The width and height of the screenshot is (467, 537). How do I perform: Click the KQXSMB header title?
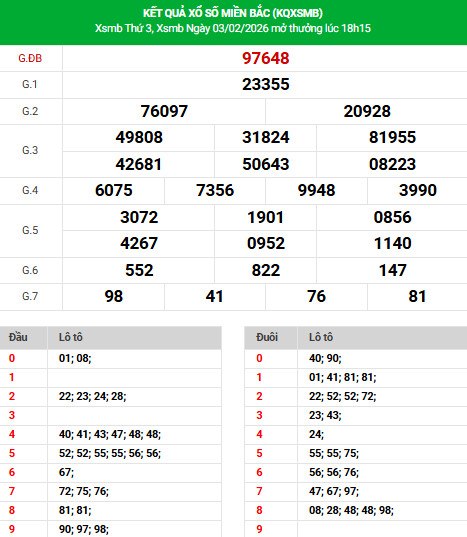pyautogui.click(x=233, y=13)
